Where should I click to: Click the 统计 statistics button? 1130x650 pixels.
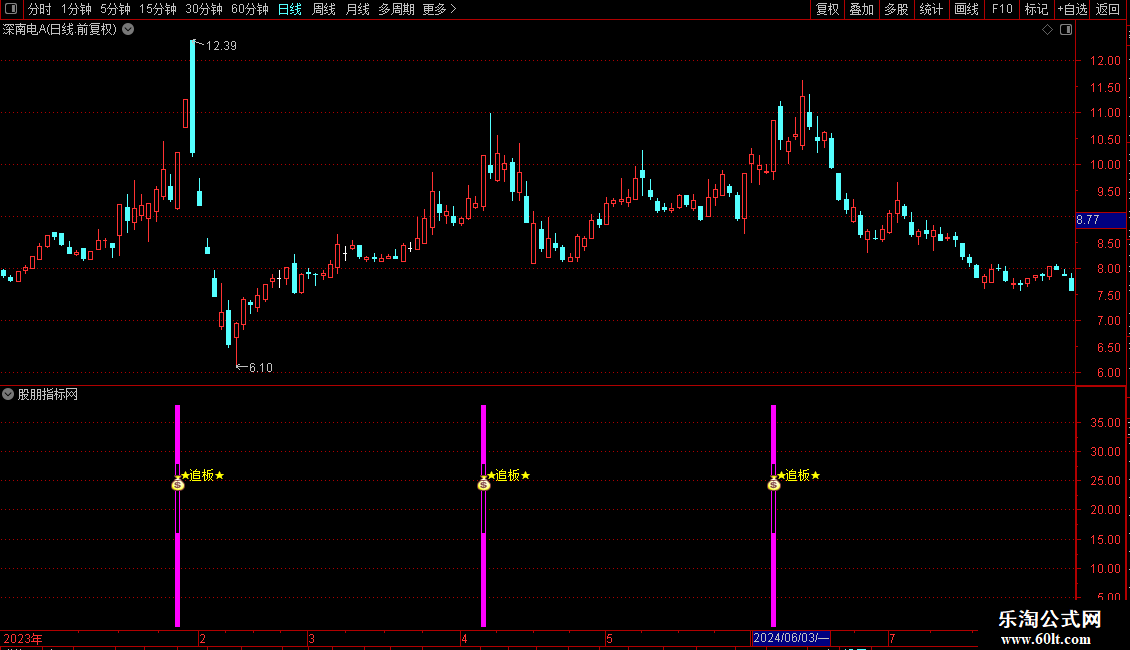click(930, 9)
